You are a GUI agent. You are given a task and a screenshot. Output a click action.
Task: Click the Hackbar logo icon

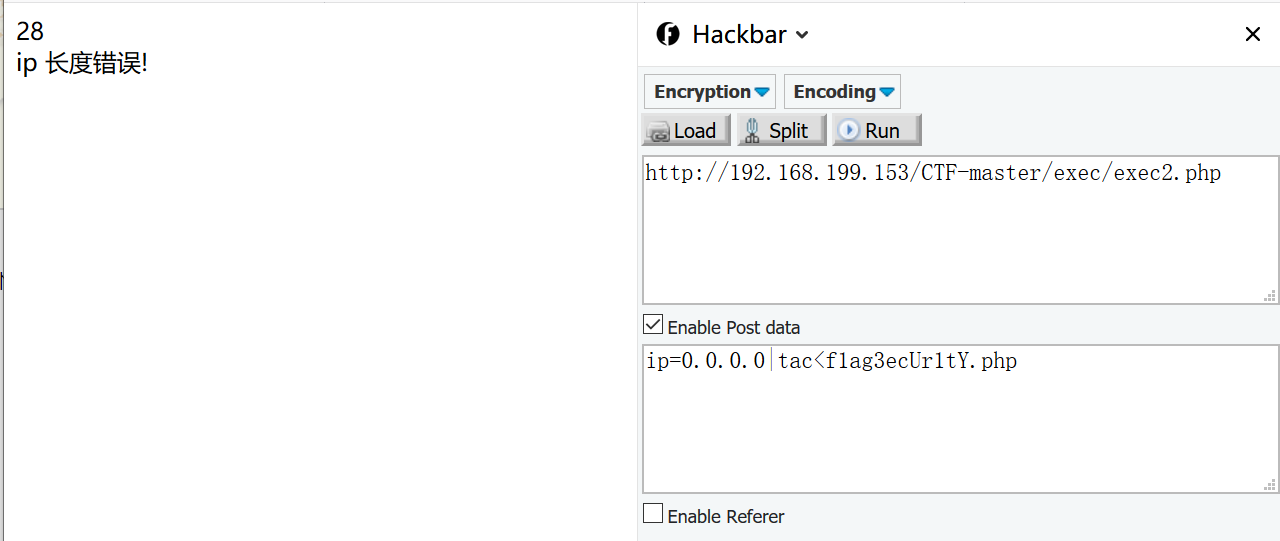pyautogui.click(x=668, y=34)
